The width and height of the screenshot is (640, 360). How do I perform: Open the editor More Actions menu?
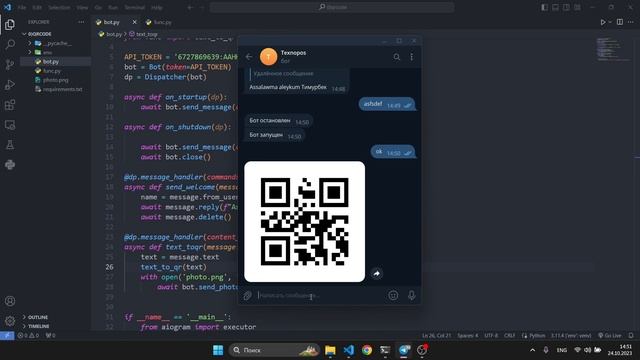click(631, 22)
